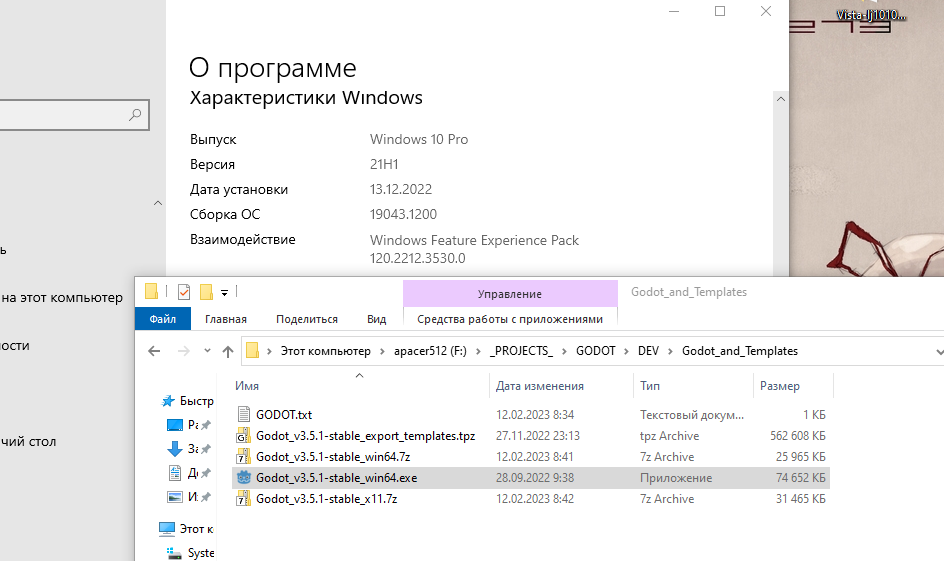The width and height of the screenshot is (944, 561).
Task: Expand the chevron after DEV breadcrumb
Action: (x=670, y=351)
